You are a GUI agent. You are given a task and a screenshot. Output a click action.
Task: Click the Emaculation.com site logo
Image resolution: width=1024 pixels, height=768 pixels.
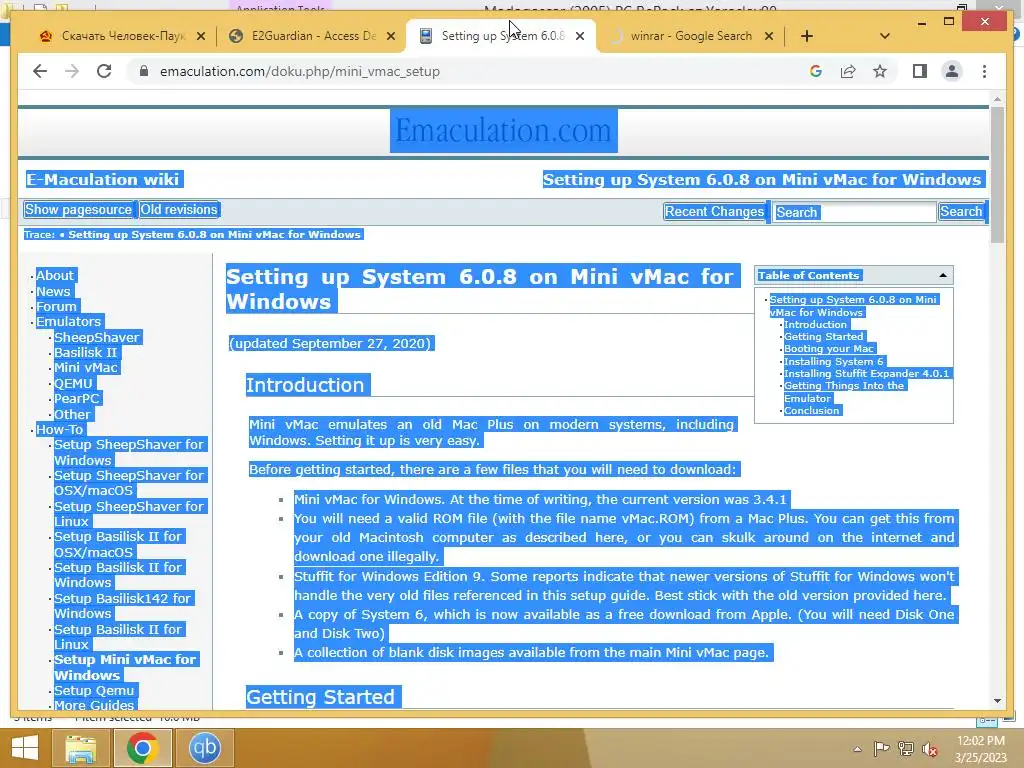click(x=504, y=131)
